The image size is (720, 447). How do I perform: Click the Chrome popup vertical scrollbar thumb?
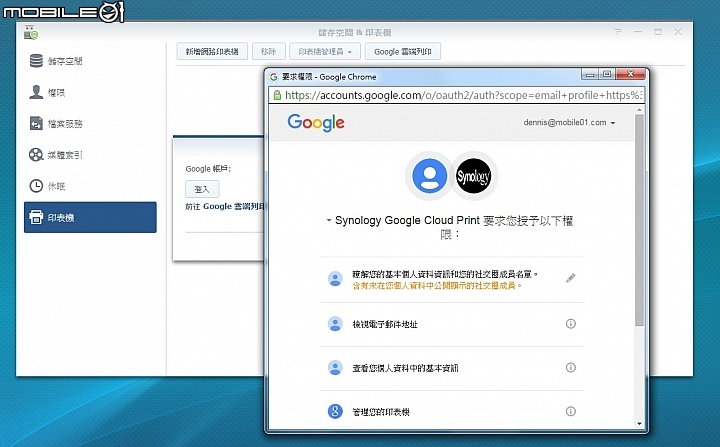point(639,220)
